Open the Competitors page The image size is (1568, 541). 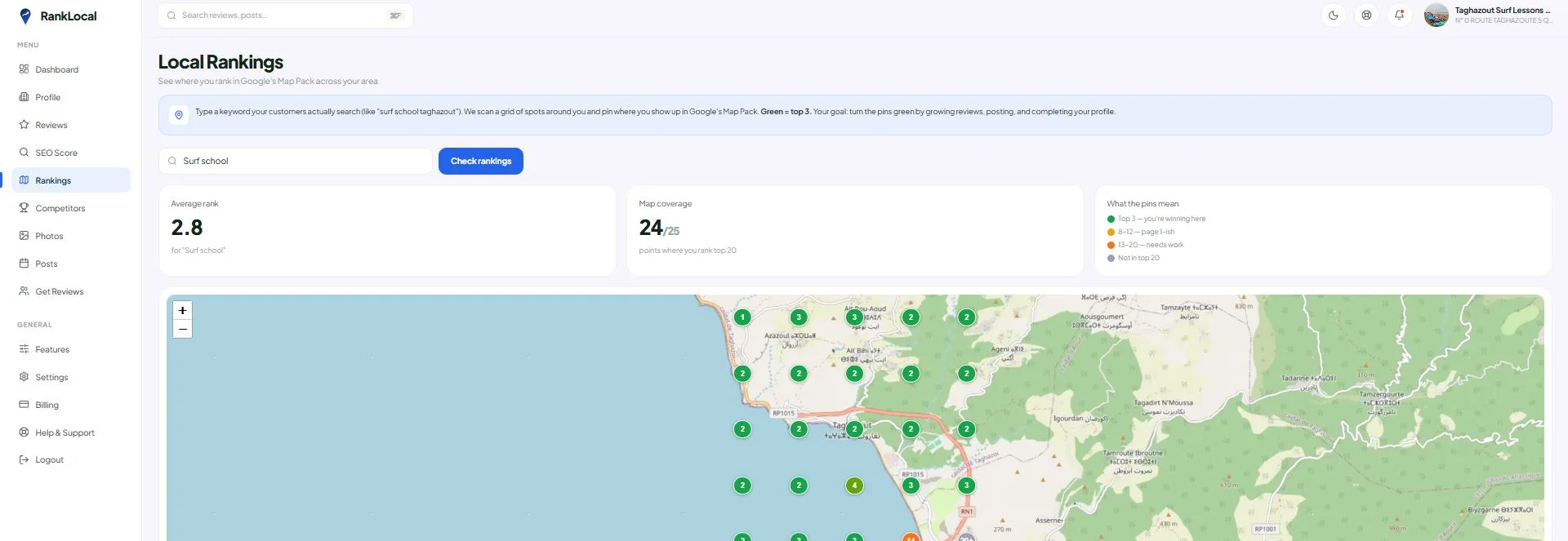pos(71,208)
